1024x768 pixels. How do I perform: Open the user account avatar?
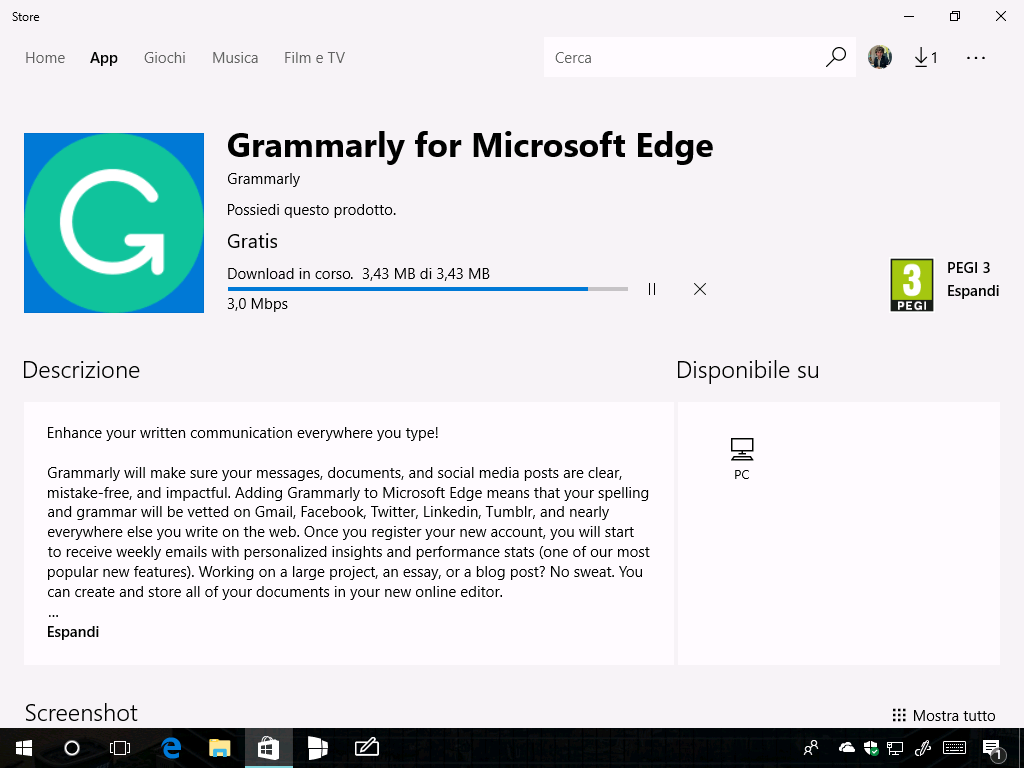[880, 57]
